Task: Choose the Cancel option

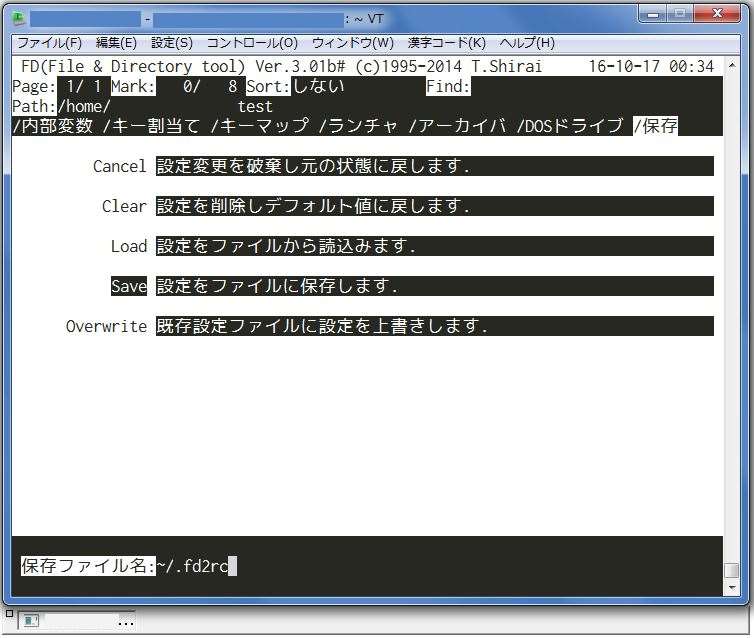Action: pyautogui.click(x=119, y=166)
